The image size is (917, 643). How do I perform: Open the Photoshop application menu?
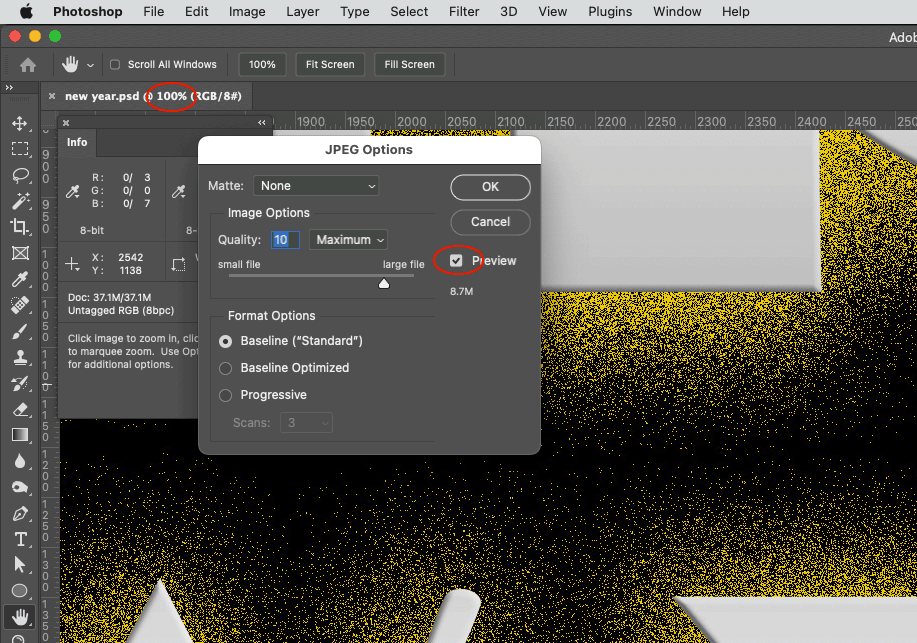88,12
